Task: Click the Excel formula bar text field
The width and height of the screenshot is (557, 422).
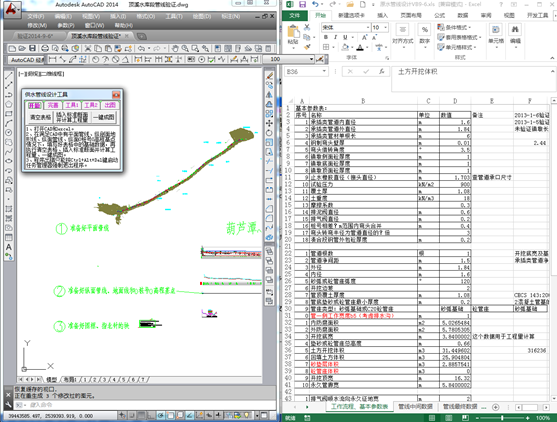Action: [471, 79]
